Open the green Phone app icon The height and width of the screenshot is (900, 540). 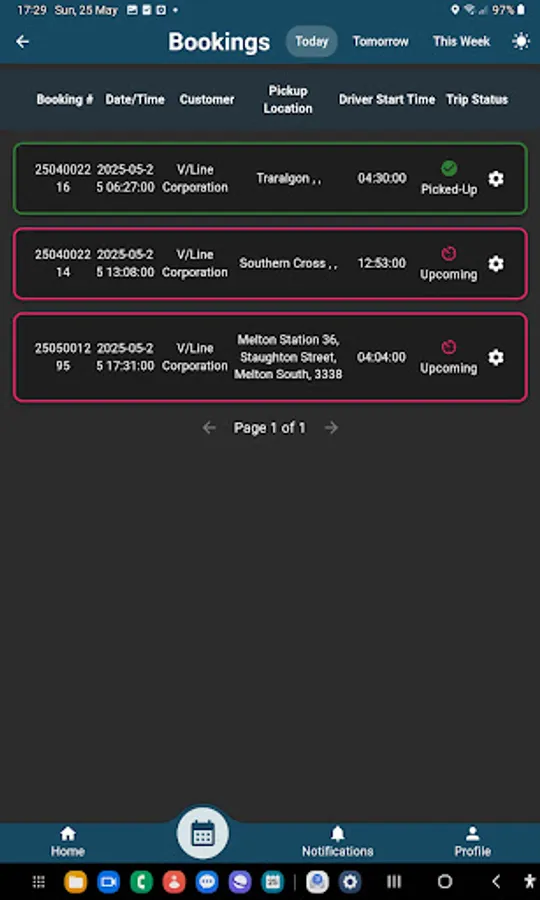coord(141,882)
